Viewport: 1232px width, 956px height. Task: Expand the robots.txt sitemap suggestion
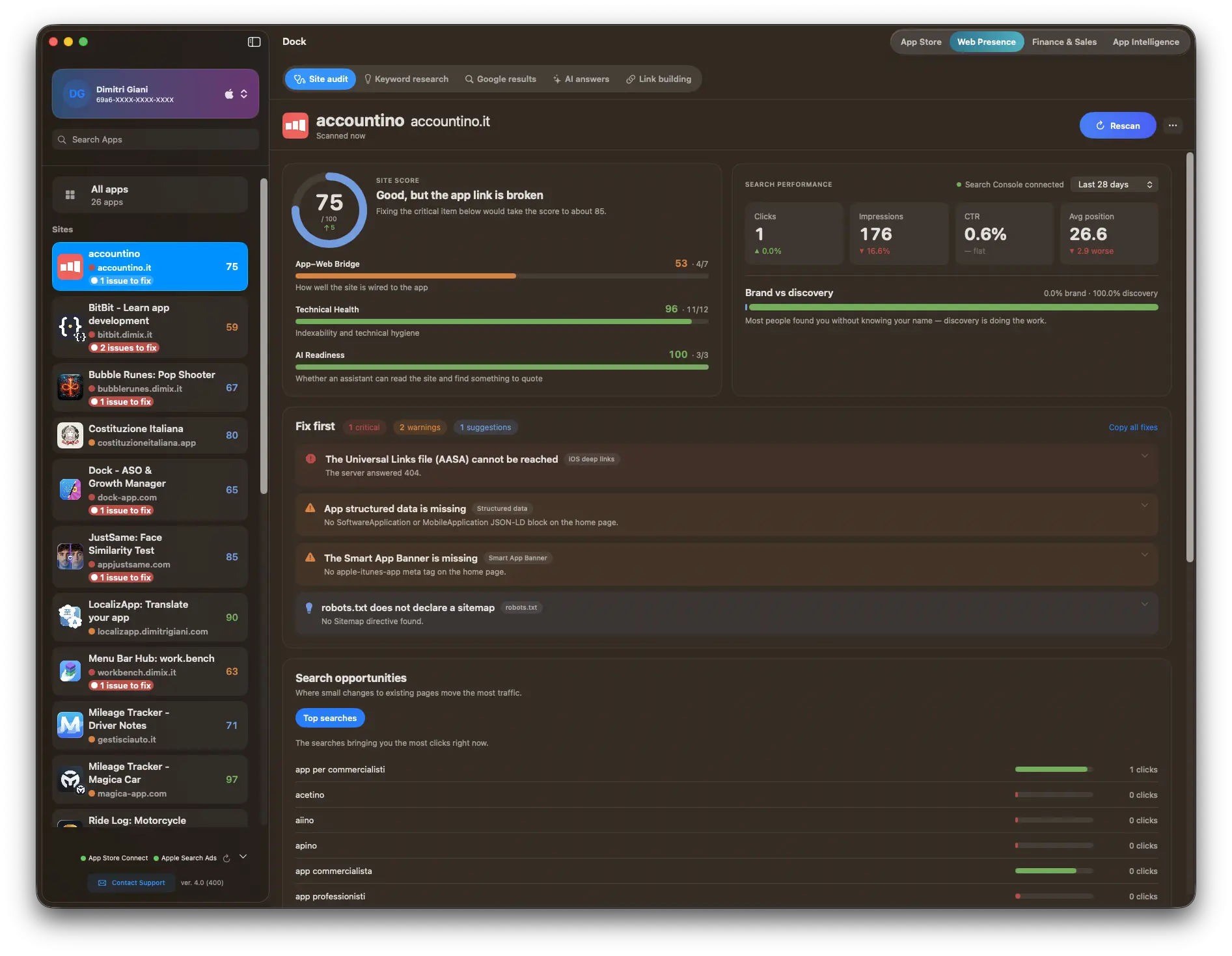(1145, 604)
